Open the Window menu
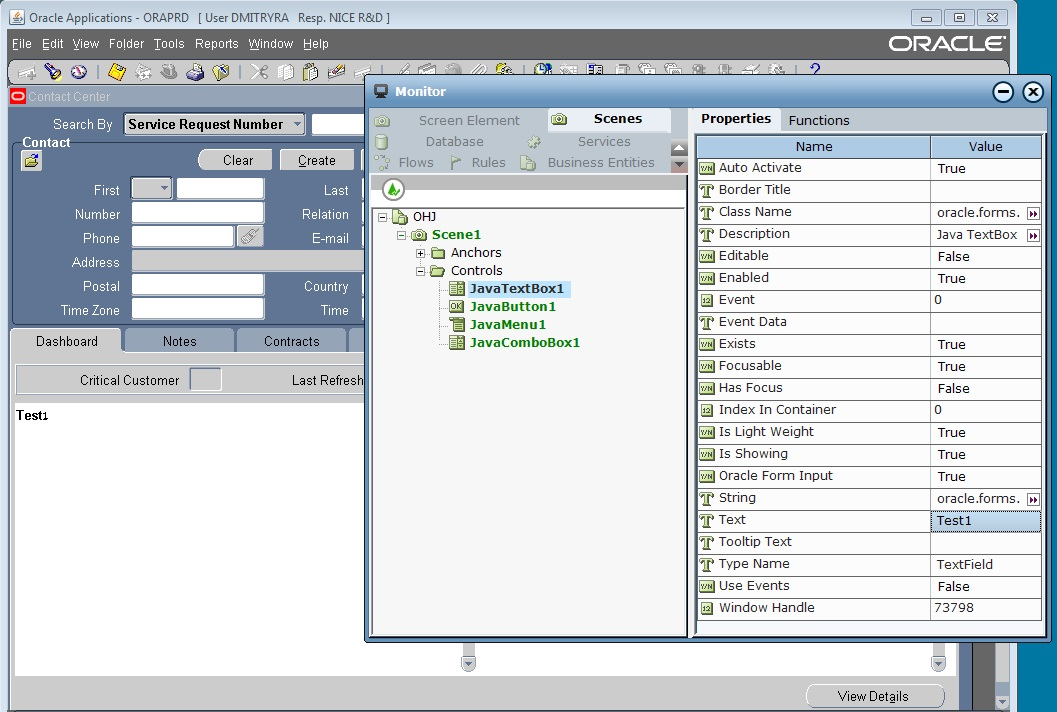Screen dimensions: 1057x712 (x=270, y=44)
